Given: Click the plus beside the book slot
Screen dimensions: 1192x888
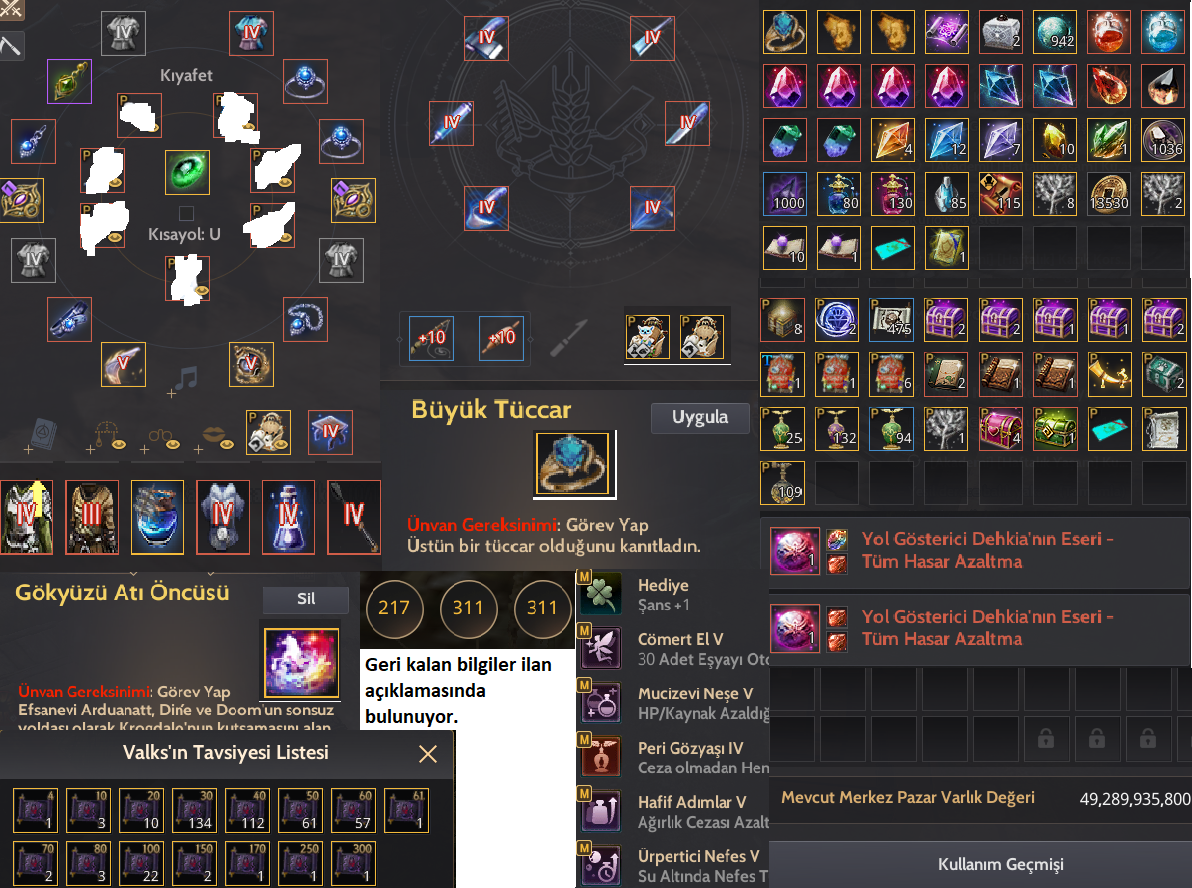Looking at the screenshot, I should 28,450.
